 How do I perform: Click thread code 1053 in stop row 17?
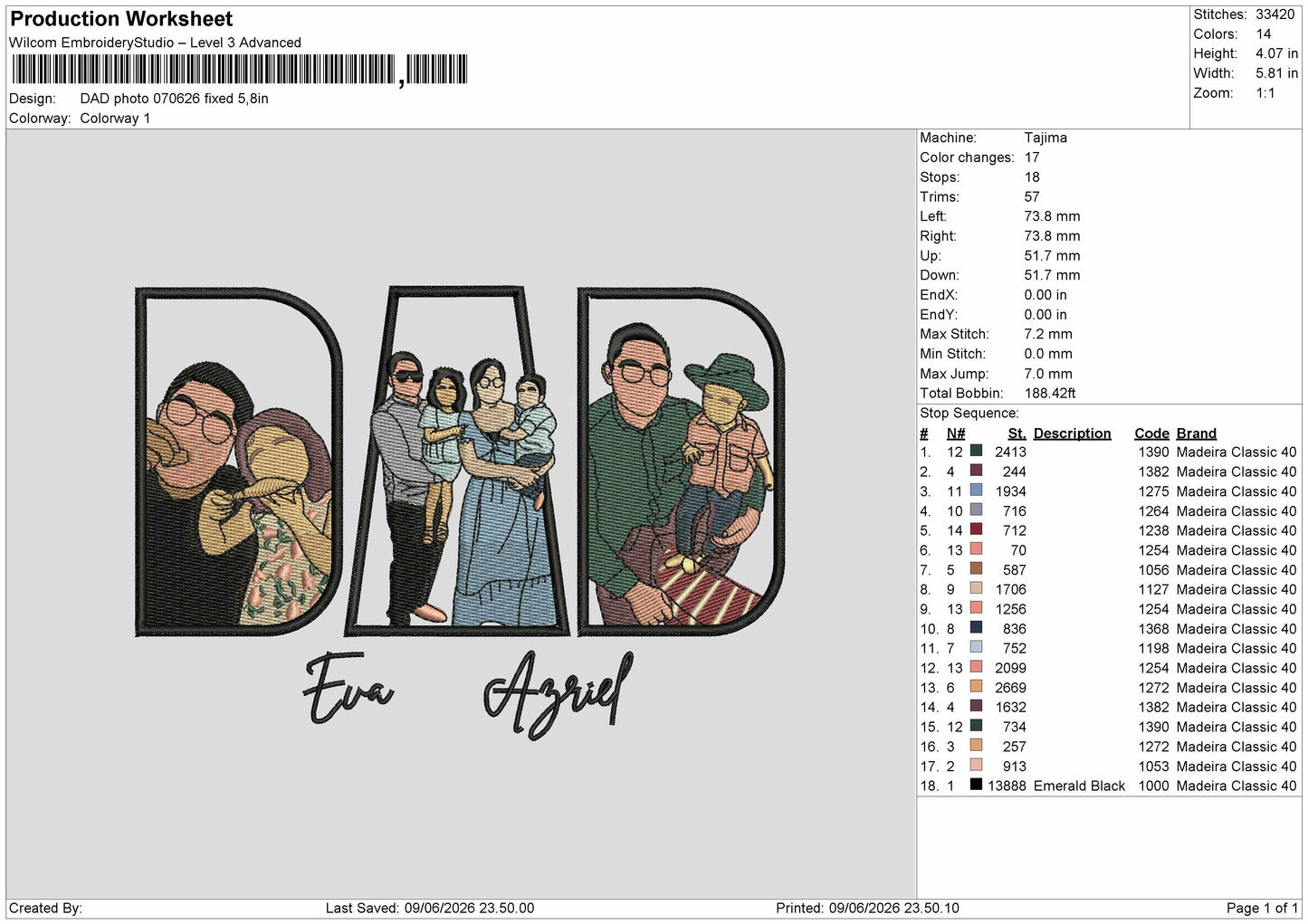[x=1153, y=767]
